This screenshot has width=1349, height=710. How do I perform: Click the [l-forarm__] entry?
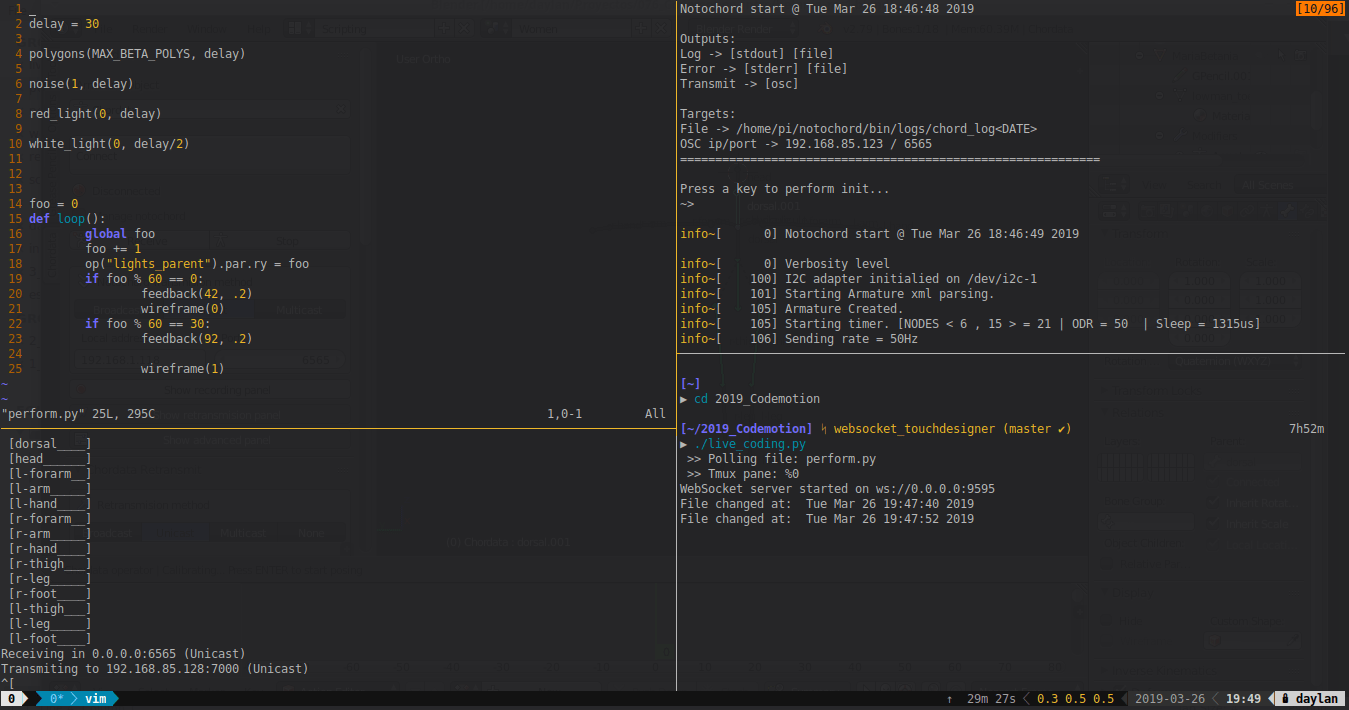(x=49, y=473)
